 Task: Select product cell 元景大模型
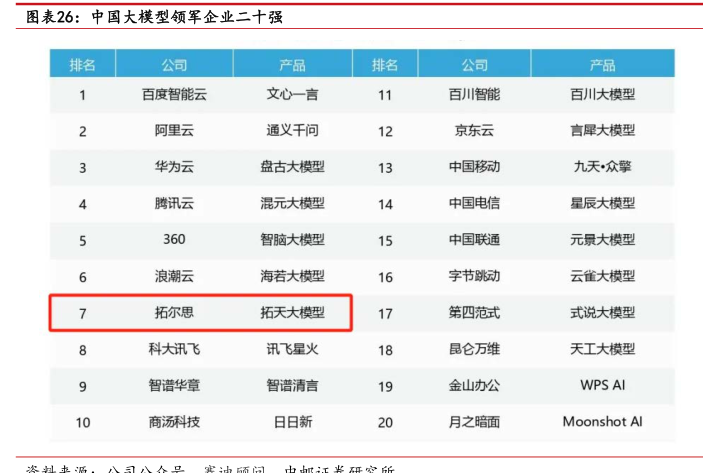[603, 240]
